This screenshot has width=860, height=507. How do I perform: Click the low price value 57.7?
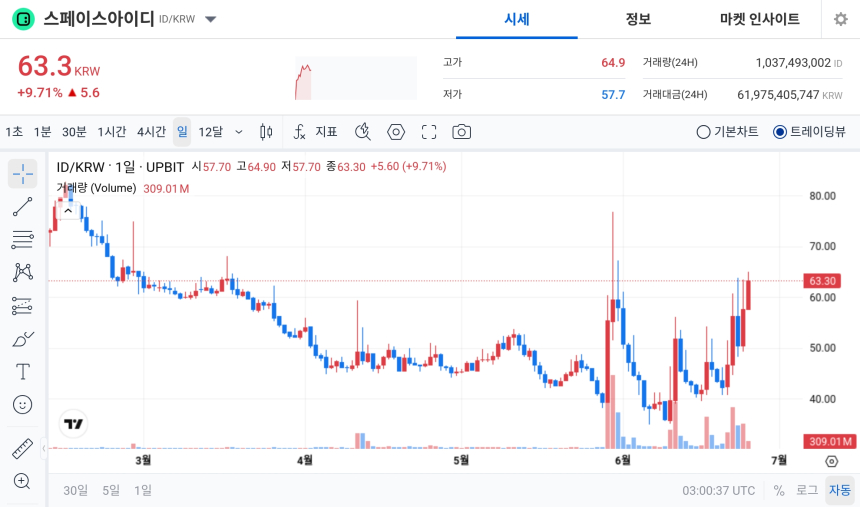[x=613, y=94]
